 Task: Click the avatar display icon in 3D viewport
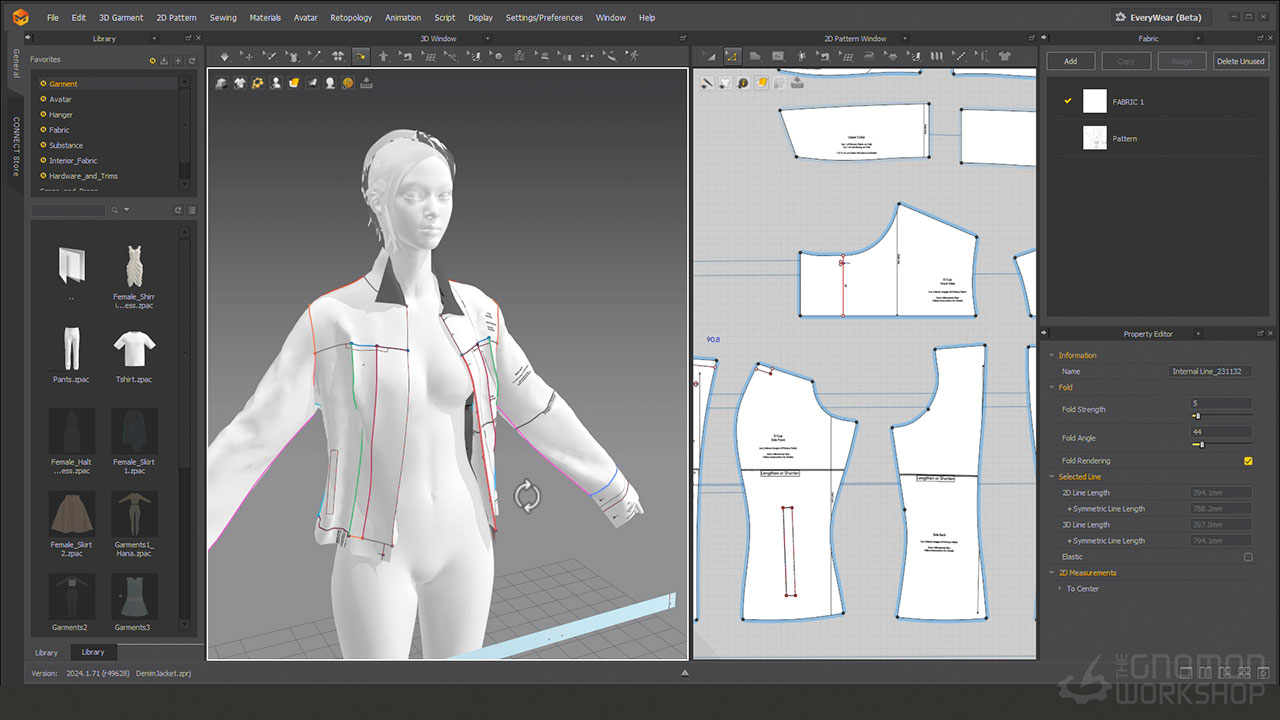[x=275, y=83]
